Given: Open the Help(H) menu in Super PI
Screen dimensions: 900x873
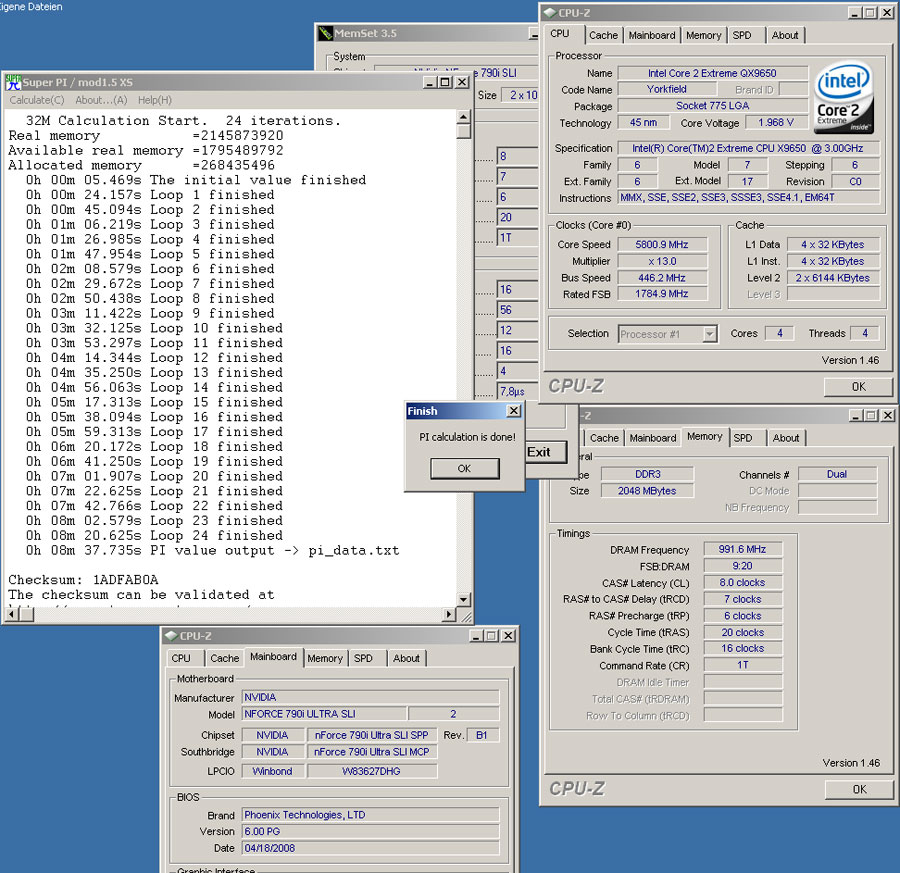Looking at the screenshot, I should pyautogui.click(x=154, y=100).
